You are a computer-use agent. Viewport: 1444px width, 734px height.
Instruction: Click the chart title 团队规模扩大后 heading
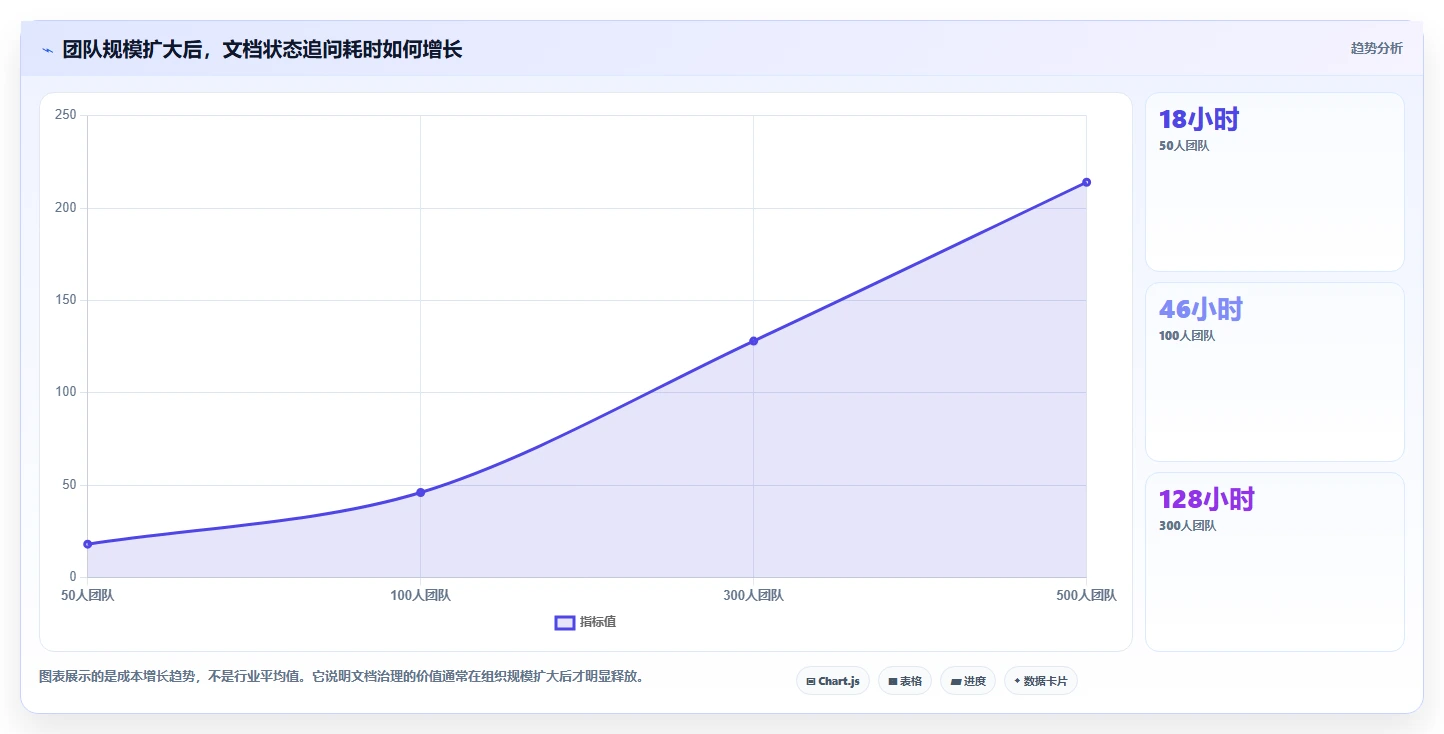tap(262, 49)
